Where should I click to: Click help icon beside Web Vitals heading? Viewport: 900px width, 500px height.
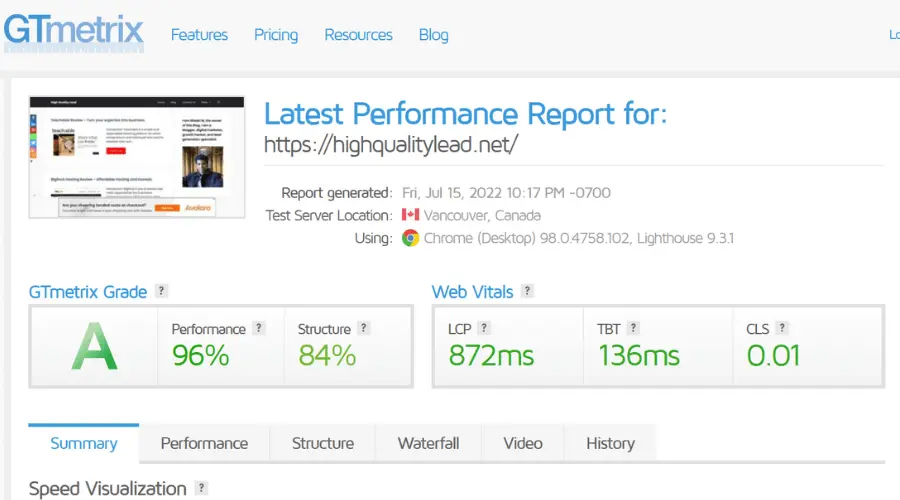click(527, 291)
